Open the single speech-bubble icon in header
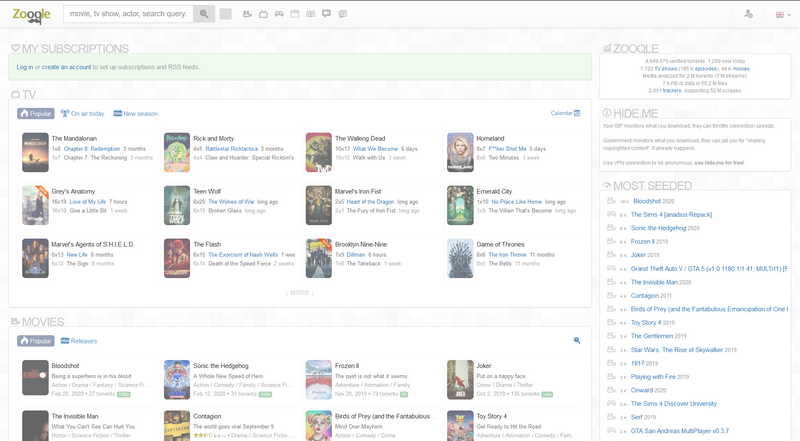 (x=327, y=14)
